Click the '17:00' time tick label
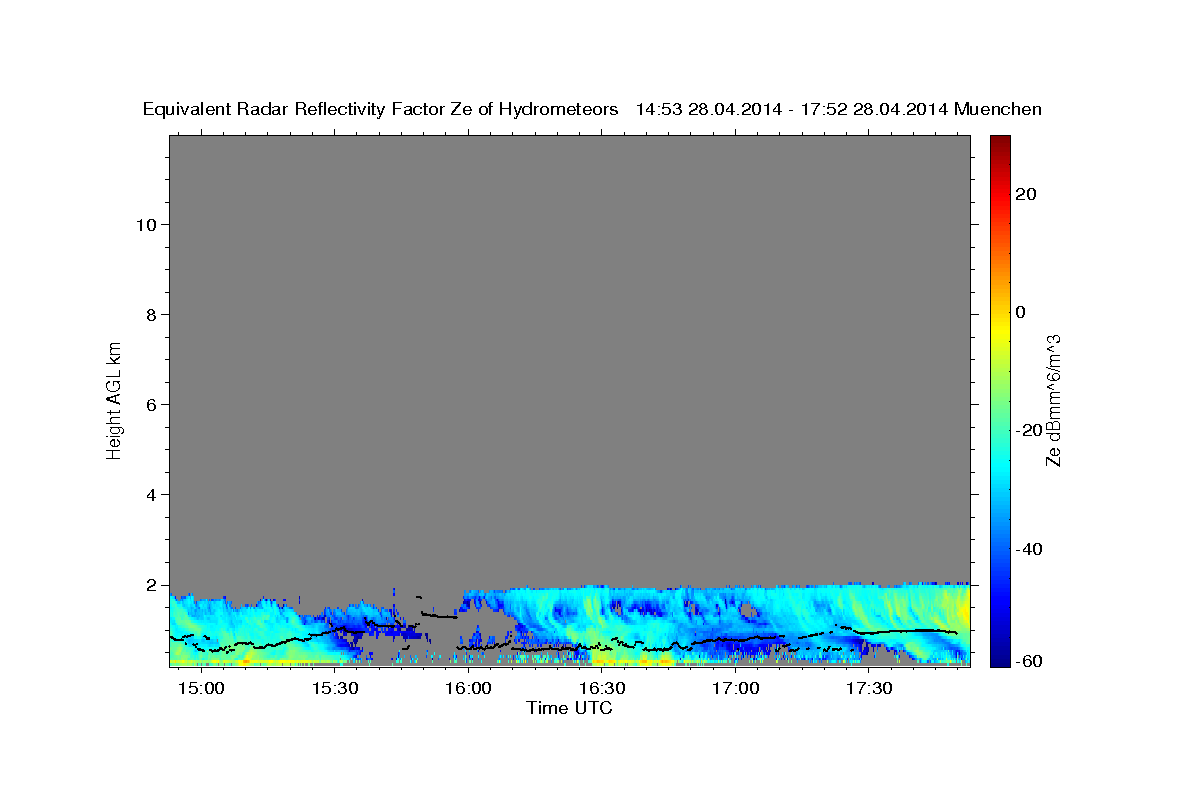The height and width of the screenshot is (800, 1200). coord(736,688)
